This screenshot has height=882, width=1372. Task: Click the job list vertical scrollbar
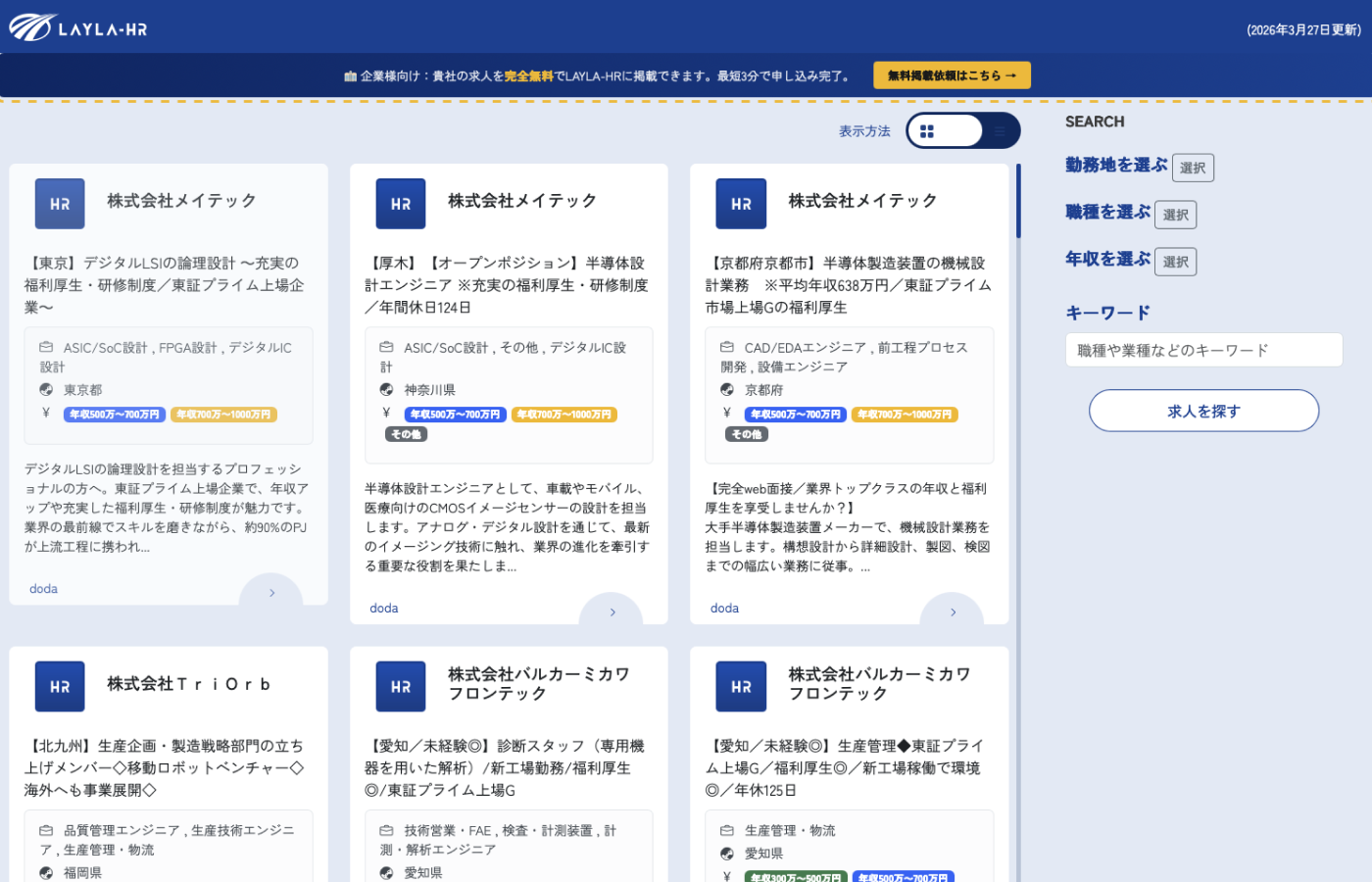[x=1018, y=201]
